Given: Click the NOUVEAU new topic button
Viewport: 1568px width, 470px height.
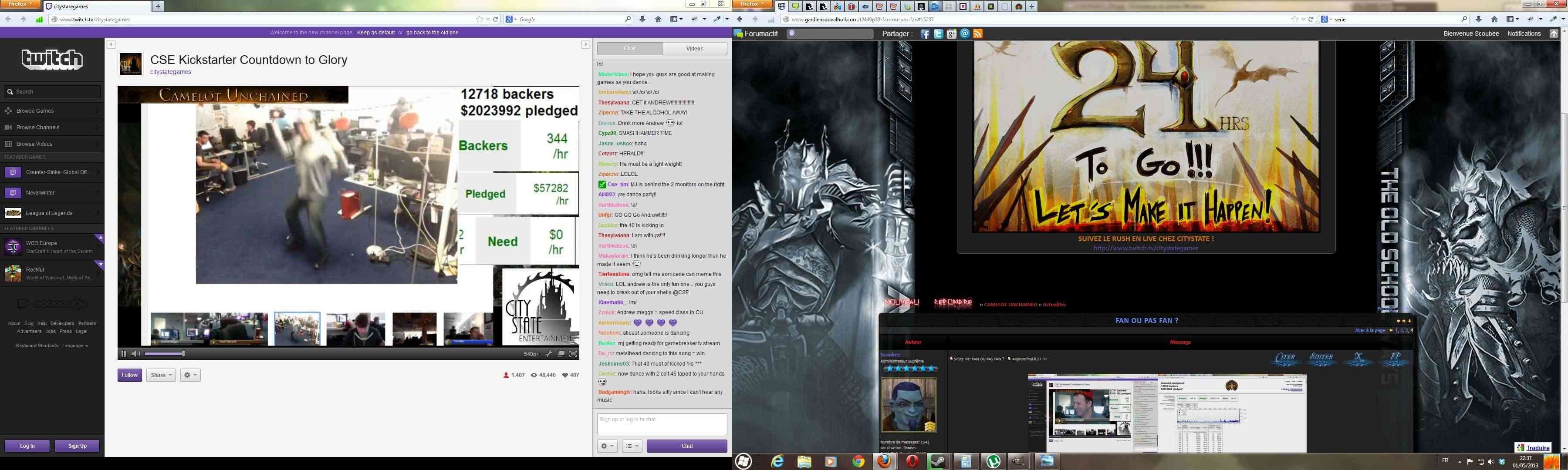Looking at the screenshot, I should pyautogui.click(x=902, y=302).
